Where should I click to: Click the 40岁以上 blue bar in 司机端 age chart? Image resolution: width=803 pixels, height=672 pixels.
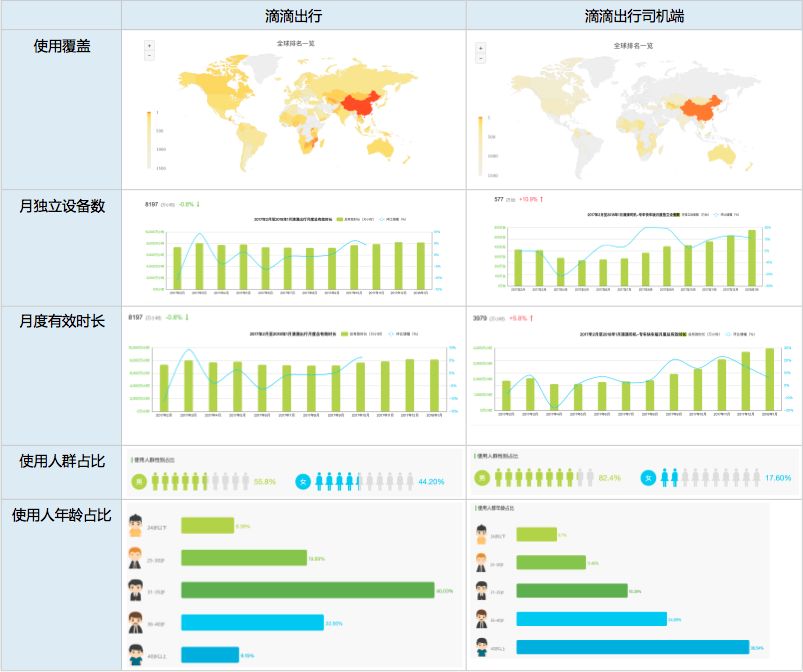(632, 647)
